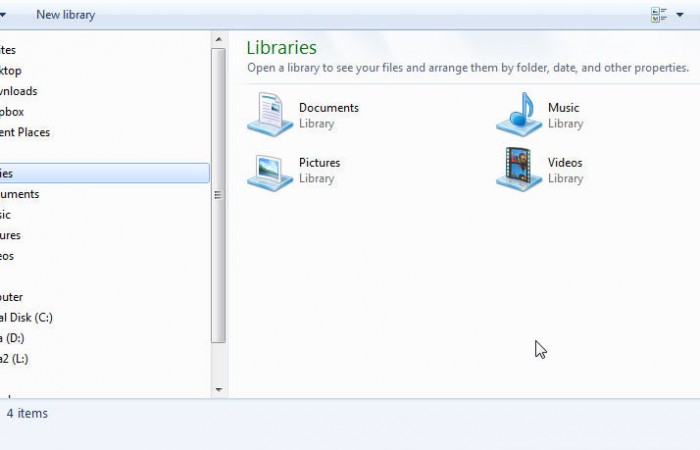Open the Organize dropdown arrow at toolbar left
Screen dimensions: 700x450
click(3, 15)
